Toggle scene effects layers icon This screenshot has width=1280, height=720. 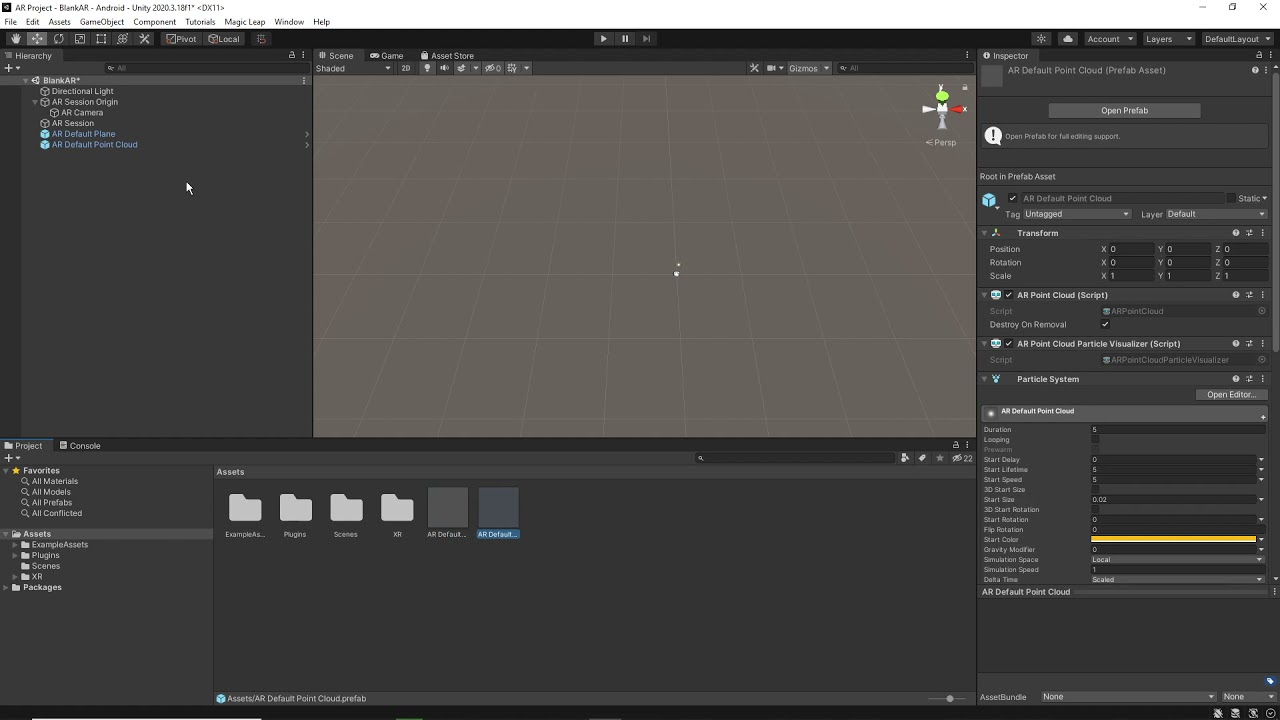coord(461,68)
